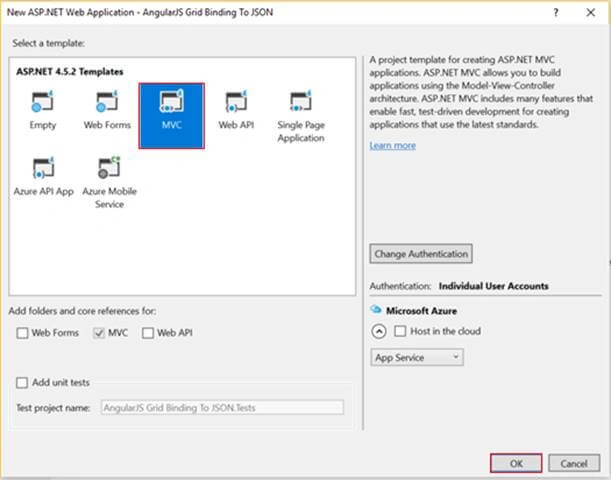Confirm the dialog with OK
611x480 pixels.
(516, 463)
